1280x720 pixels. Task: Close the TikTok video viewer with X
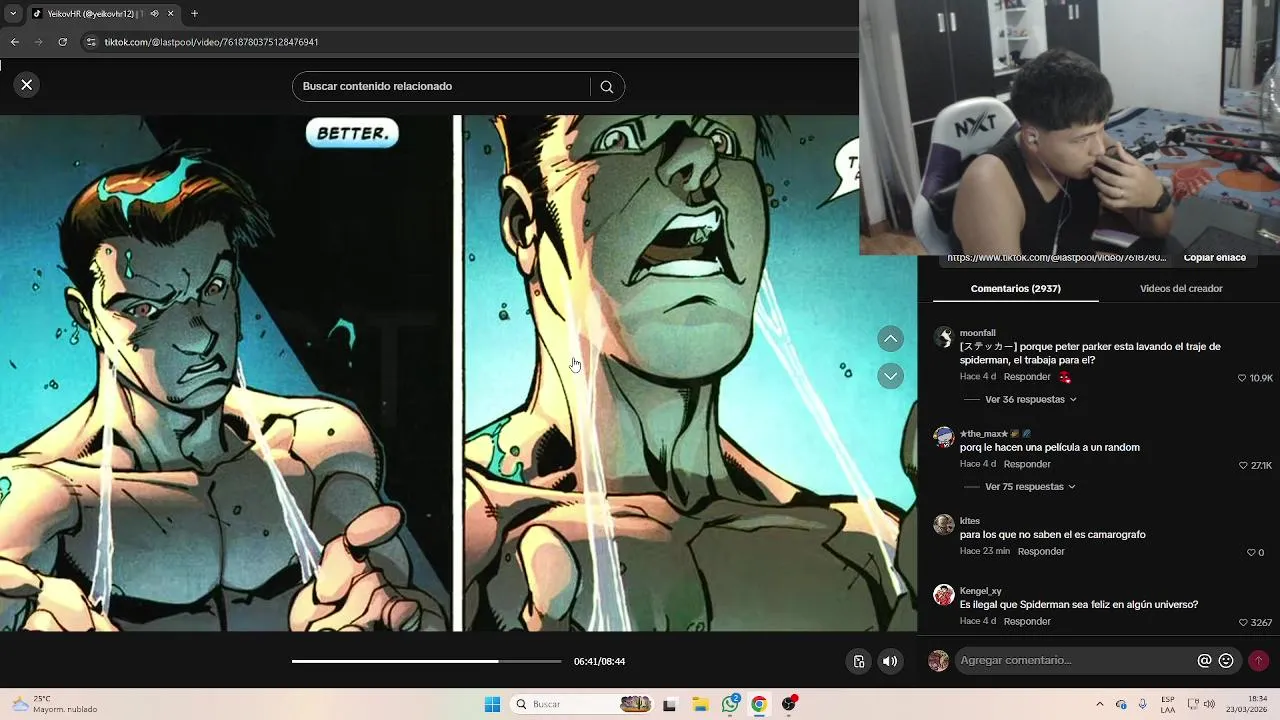(27, 85)
